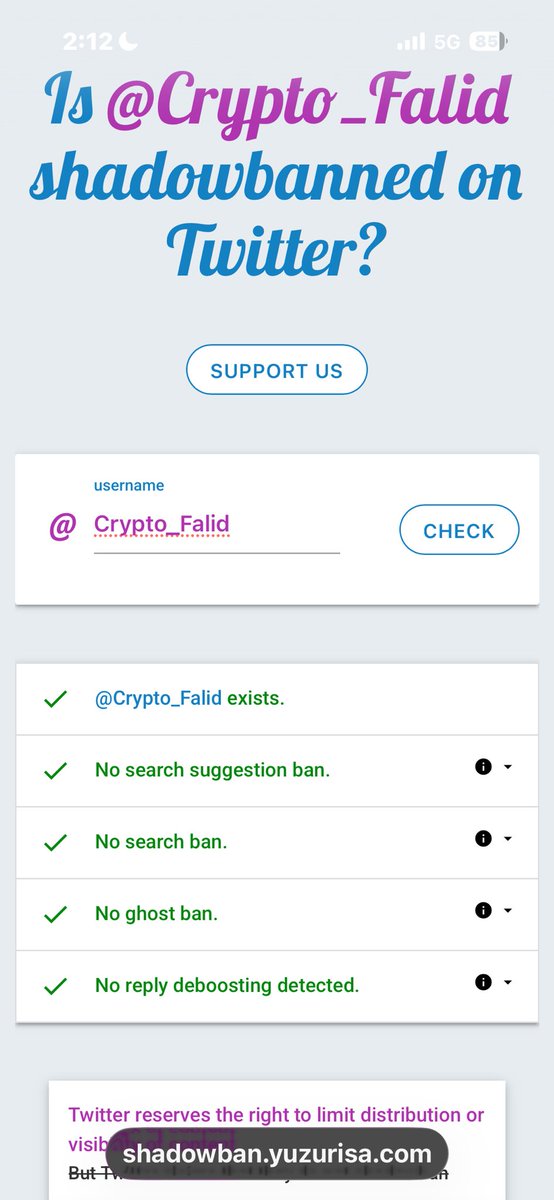Tap the green checkmark beside No ghost ban
The image size is (554, 1200).
56,914
